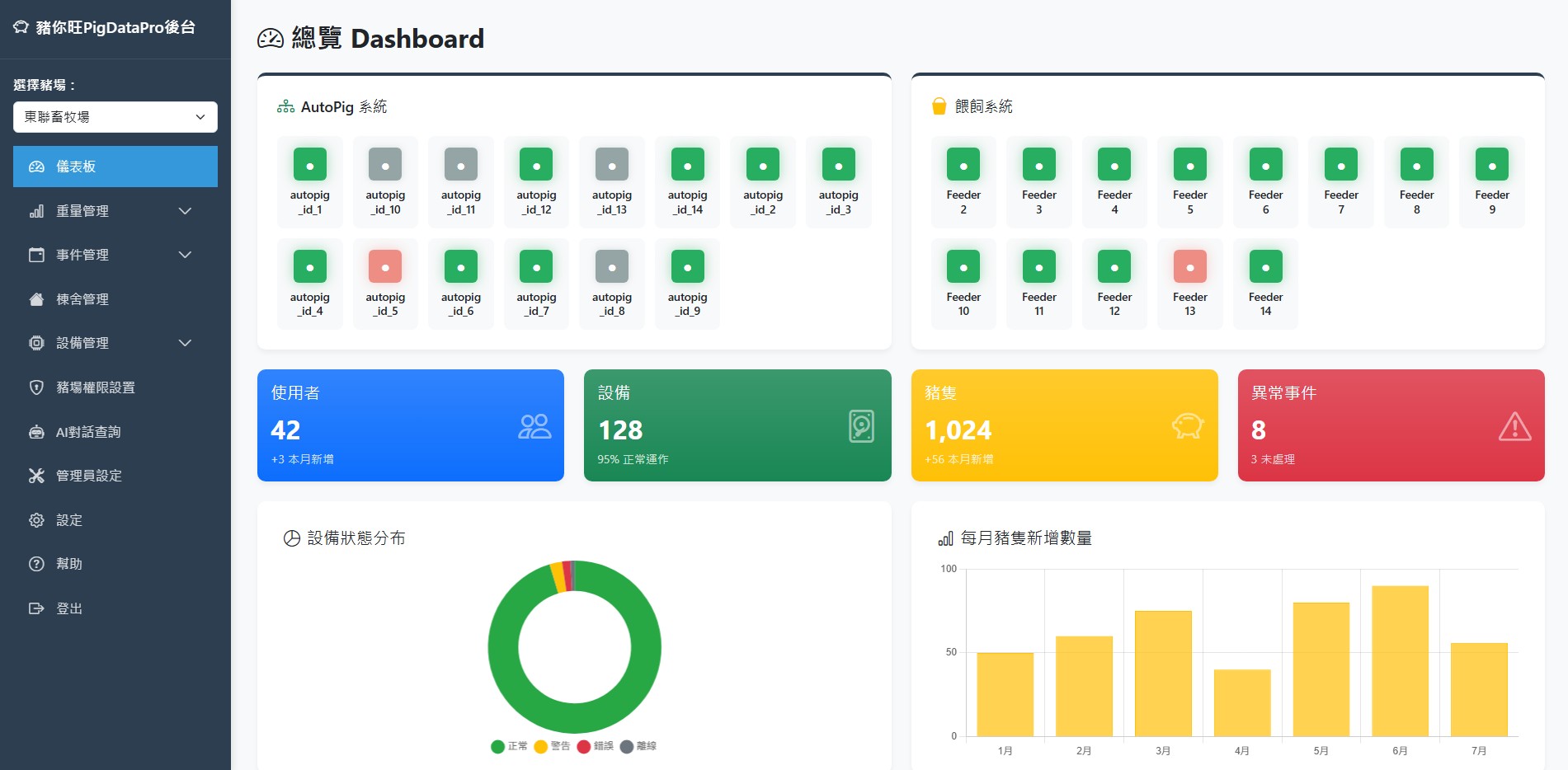1568x770 pixels.
Task: Click the 管理員設定 tools icon
Action: (36, 476)
